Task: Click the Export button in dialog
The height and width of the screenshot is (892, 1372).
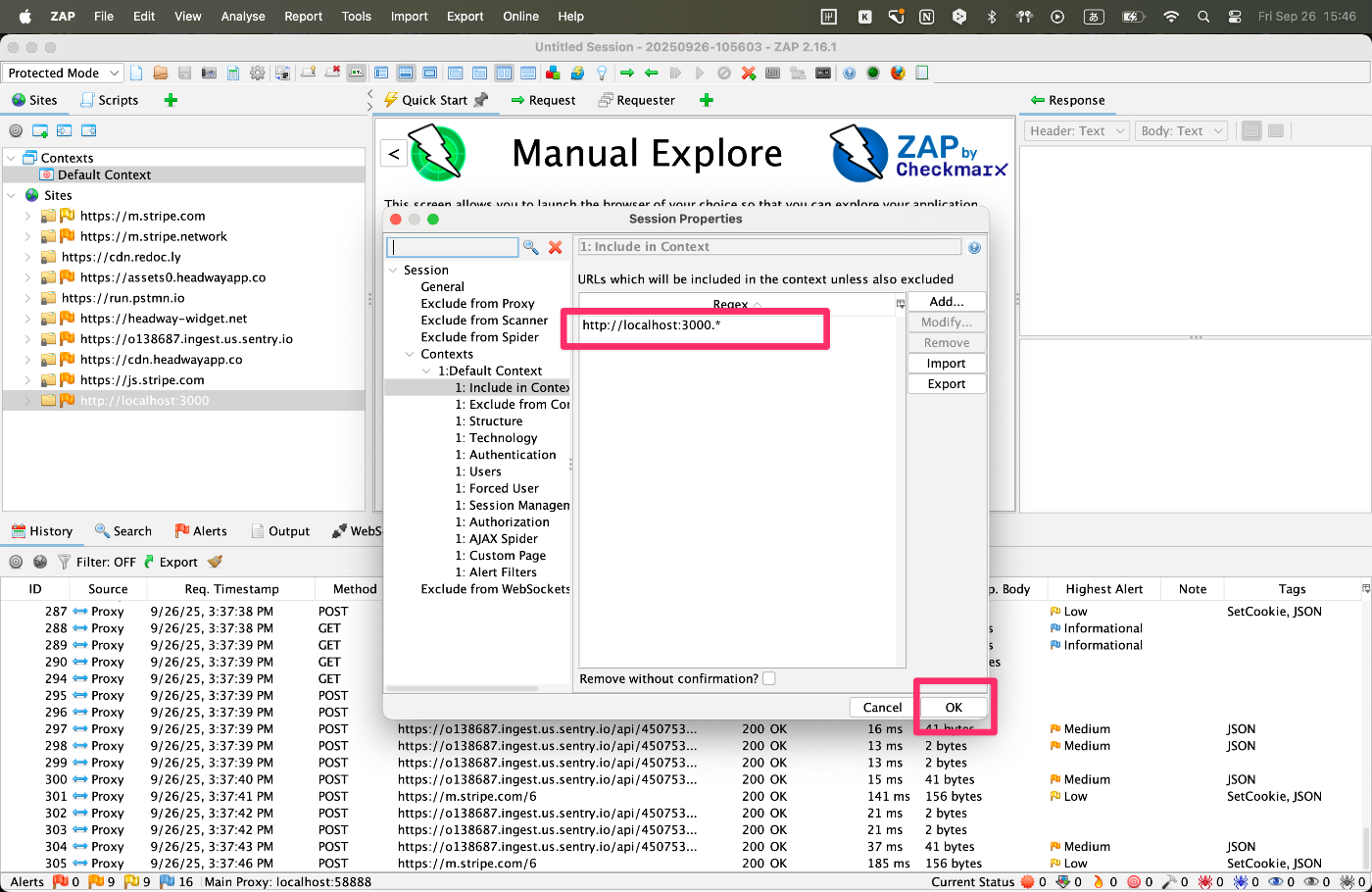Action: 947,383
